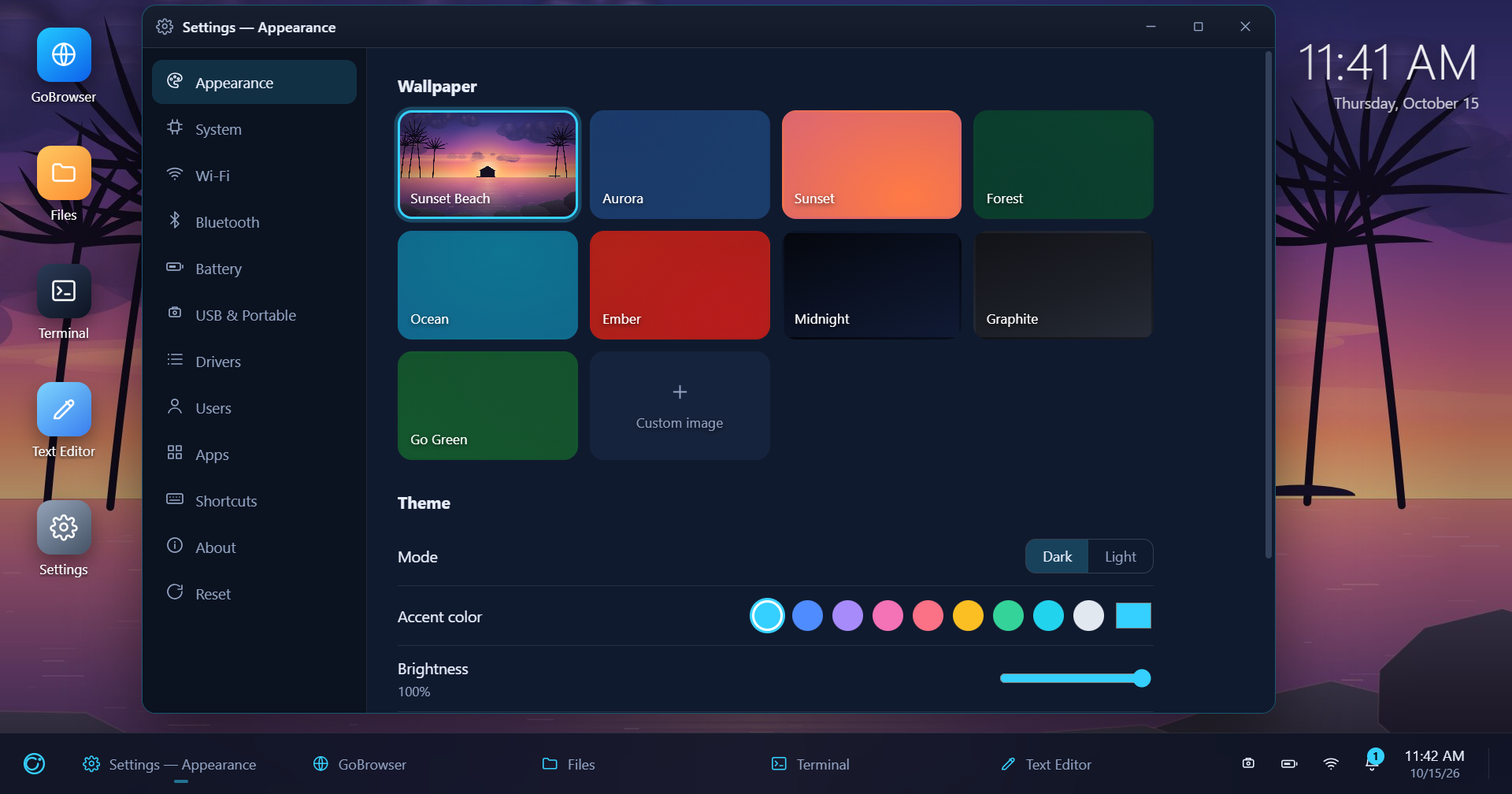Open notifications bell with badge
1512x794 pixels.
point(1373,762)
